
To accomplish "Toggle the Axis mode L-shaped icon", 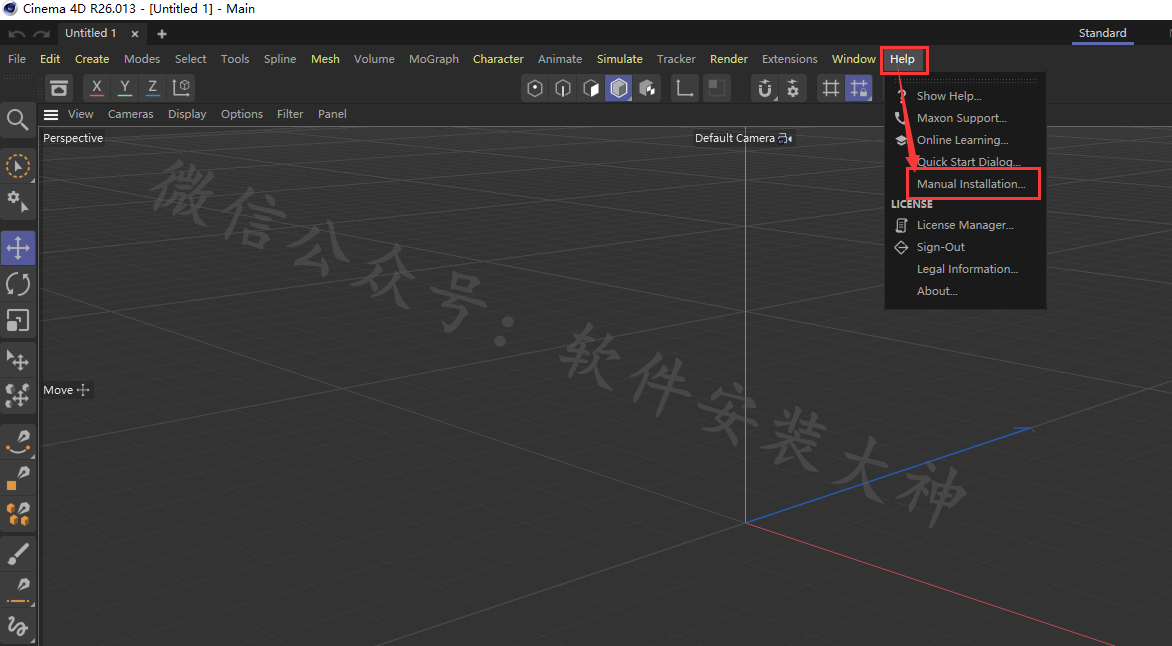I will coord(684,88).
